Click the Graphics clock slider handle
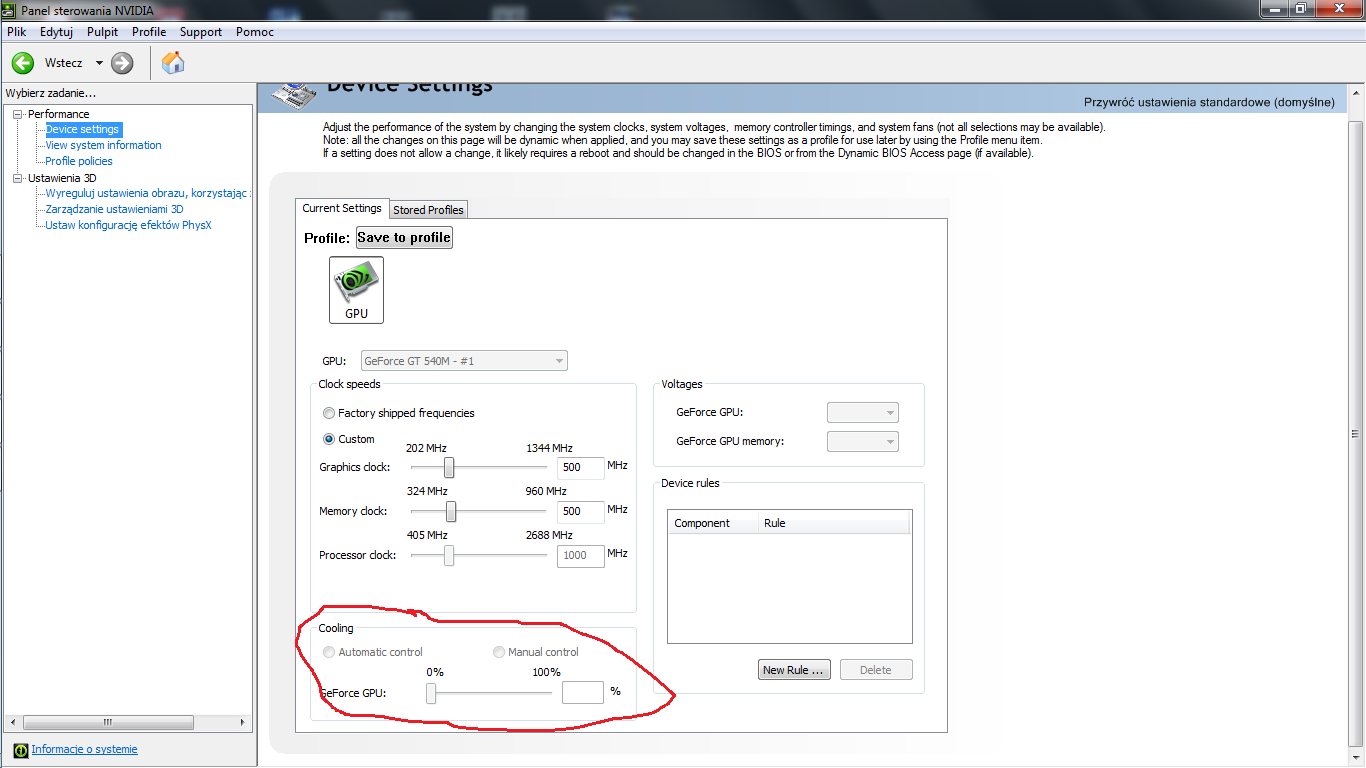Image resolution: width=1366 pixels, height=768 pixels. (449, 467)
